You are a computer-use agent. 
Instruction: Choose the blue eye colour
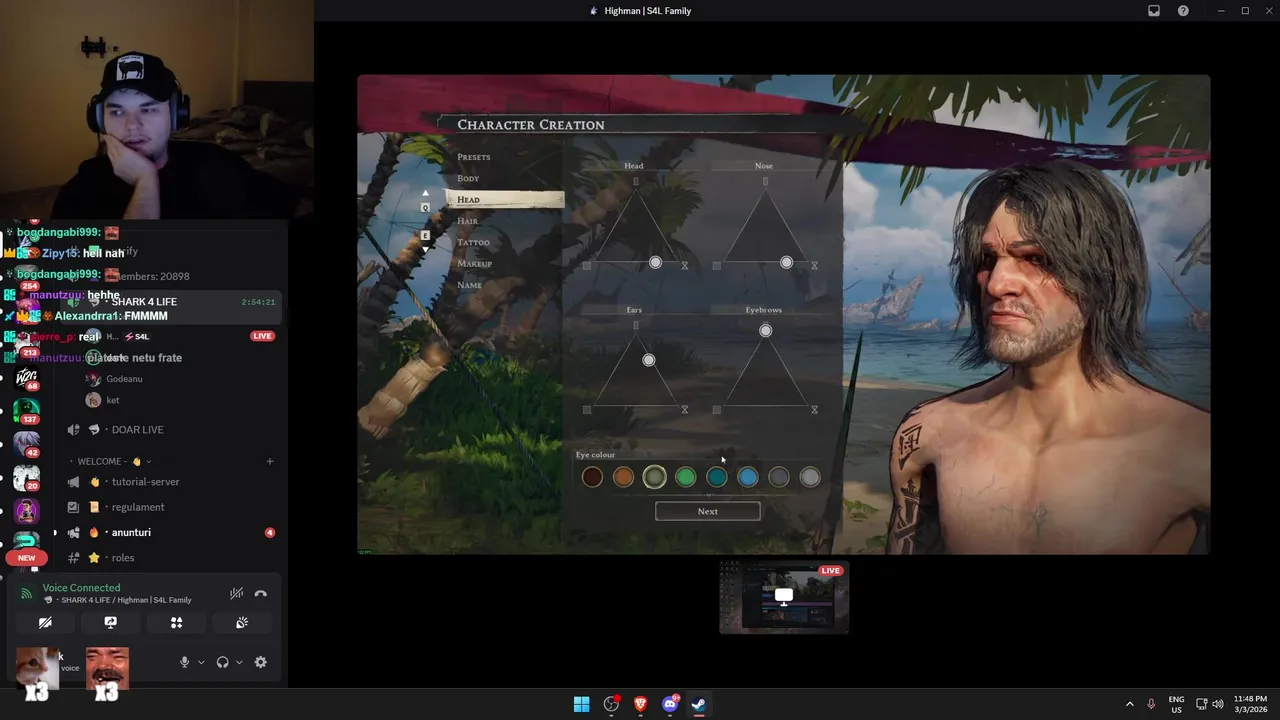click(x=748, y=478)
